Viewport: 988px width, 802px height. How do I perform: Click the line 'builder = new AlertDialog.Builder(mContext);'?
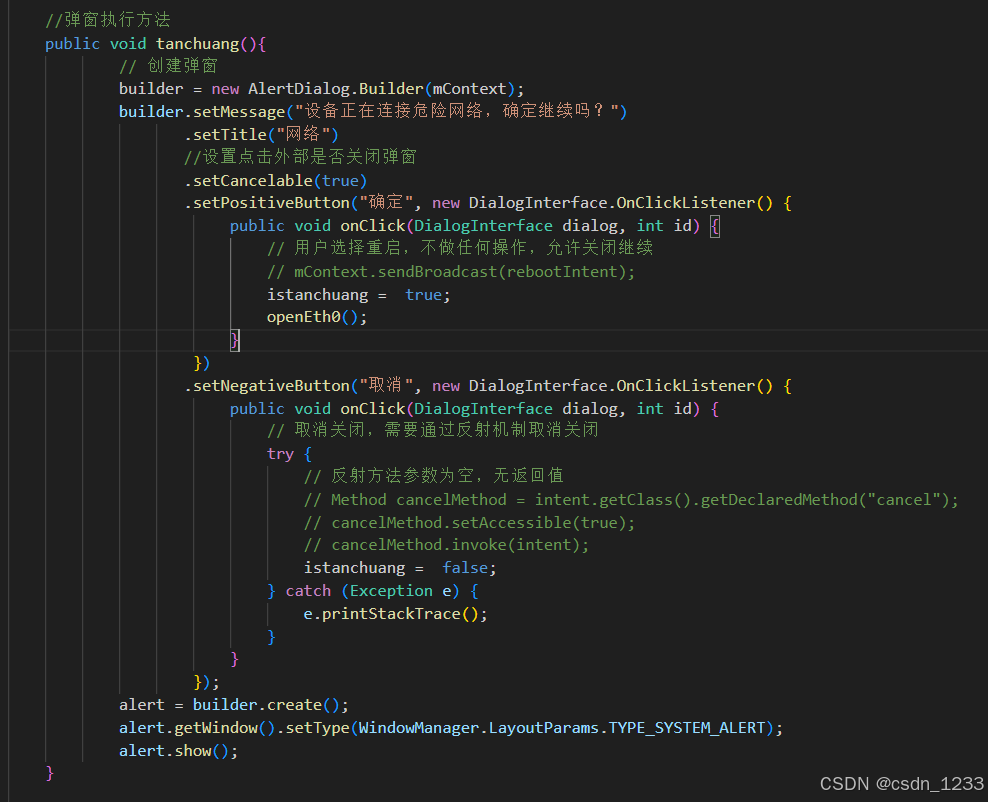[x=321, y=89]
